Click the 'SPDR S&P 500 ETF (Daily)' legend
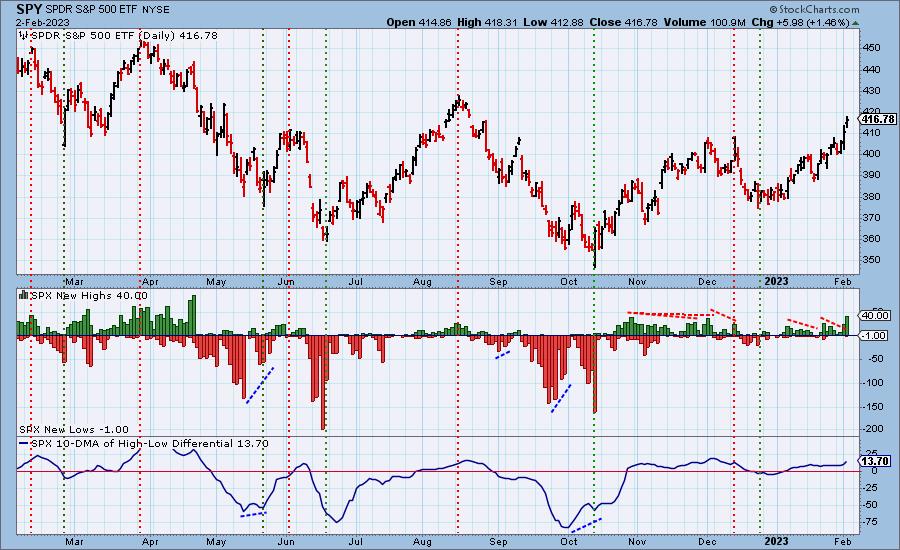Viewport: 900px width, 550px height. coord(103,36)
